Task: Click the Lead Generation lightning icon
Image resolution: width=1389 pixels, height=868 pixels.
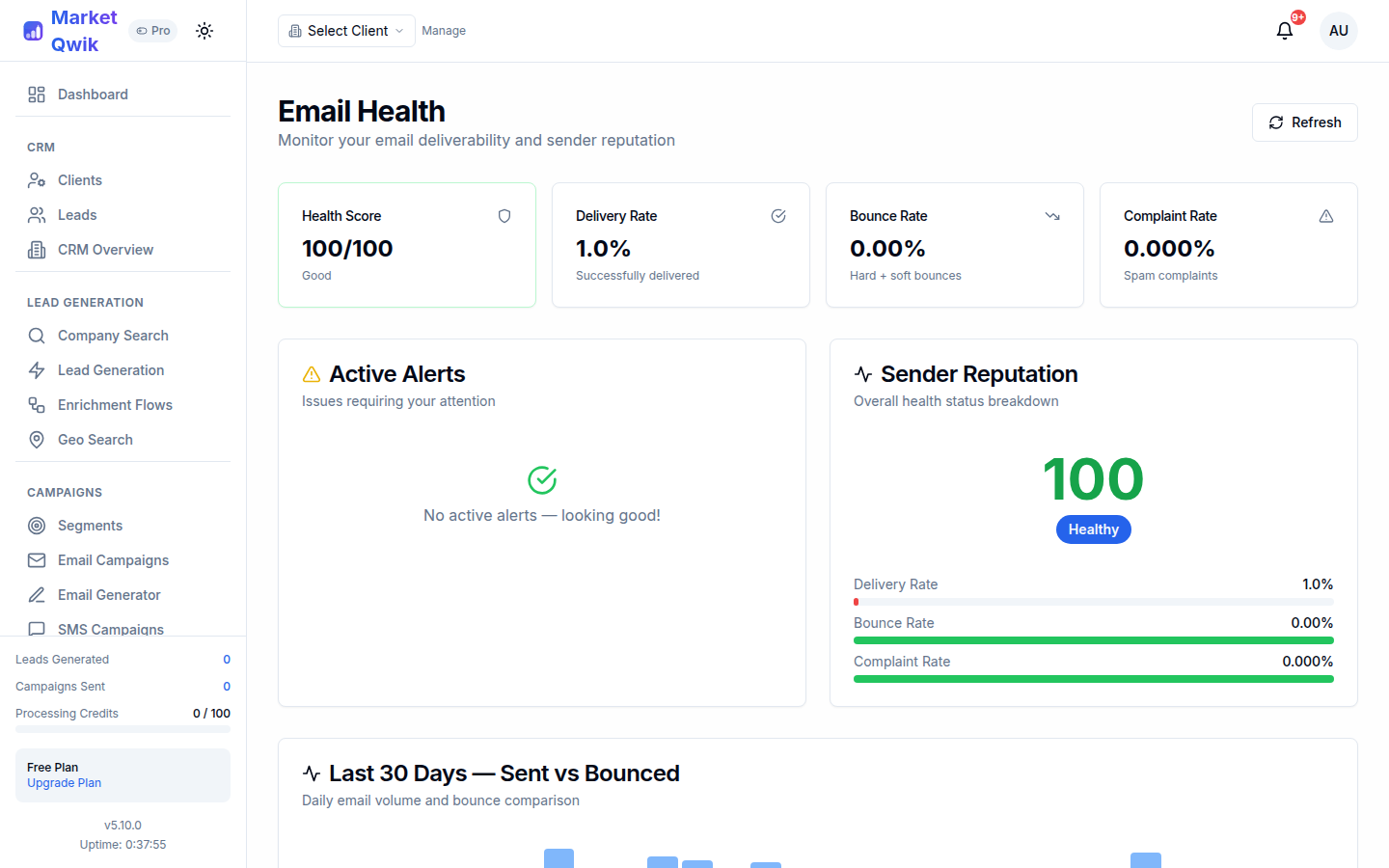Action: coord(36,369)
